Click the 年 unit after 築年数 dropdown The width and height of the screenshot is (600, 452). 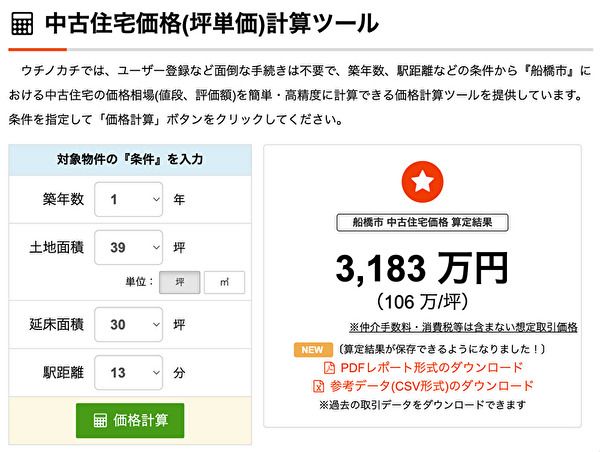point(179,199)
